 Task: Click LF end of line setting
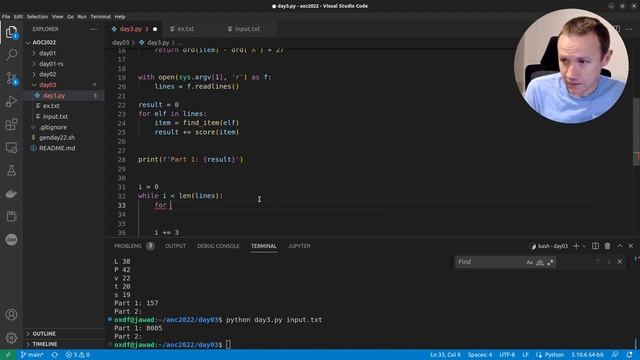(525, 355)
